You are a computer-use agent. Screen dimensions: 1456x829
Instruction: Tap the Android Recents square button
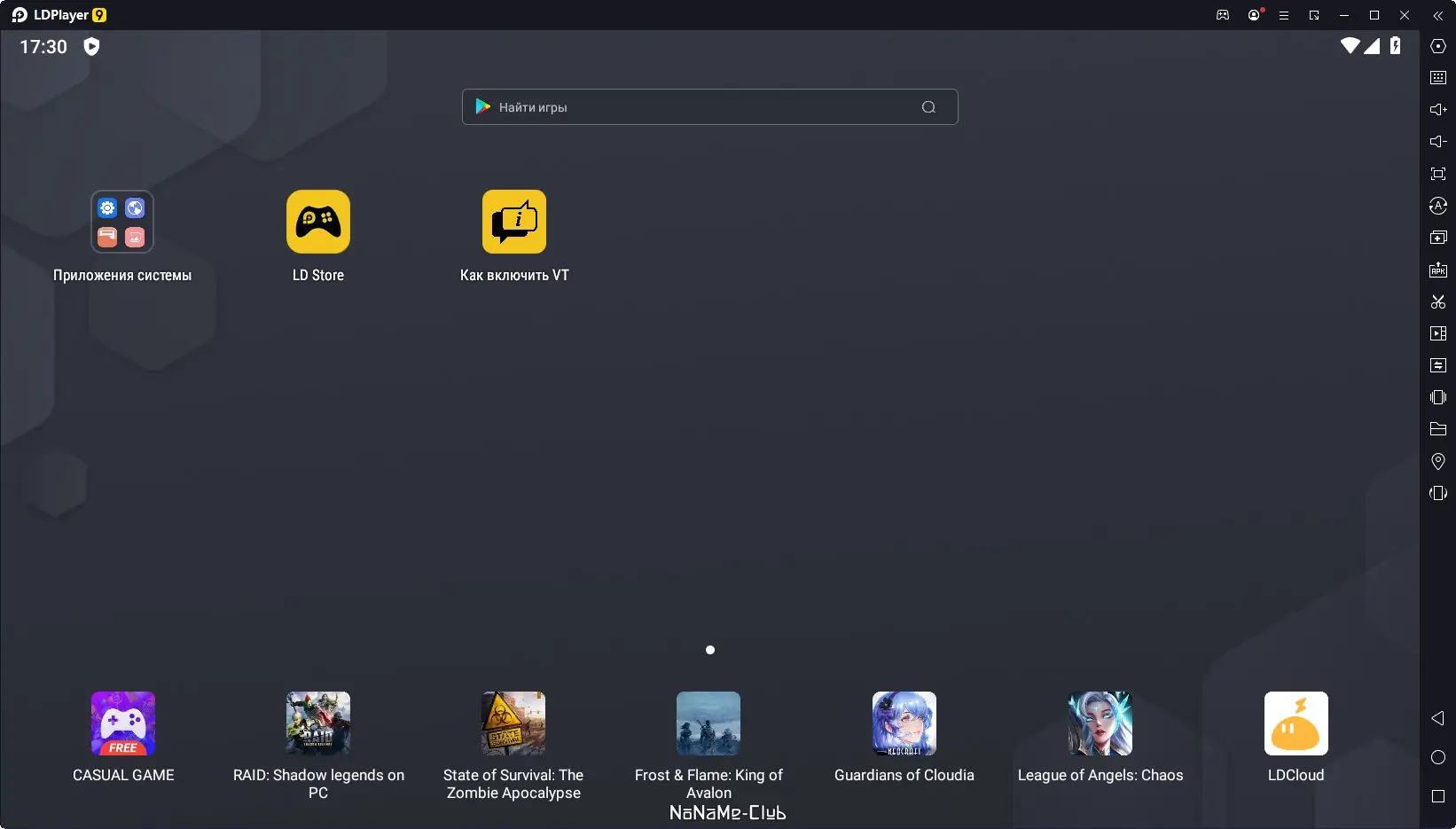1438,796
